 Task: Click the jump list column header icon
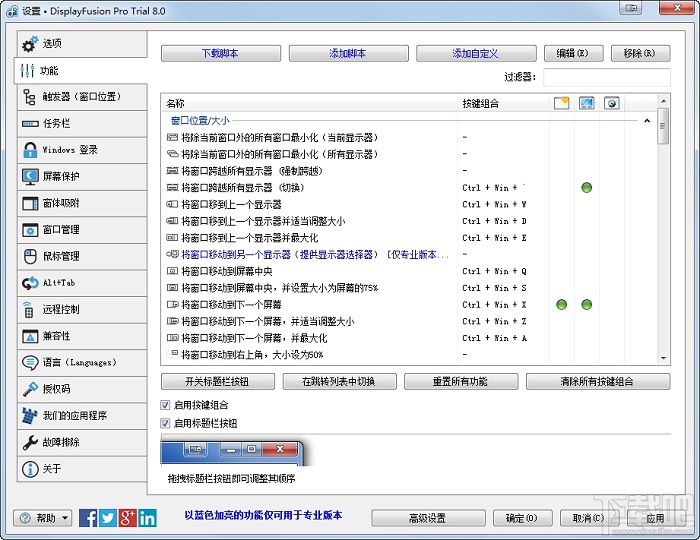(587, 103)
